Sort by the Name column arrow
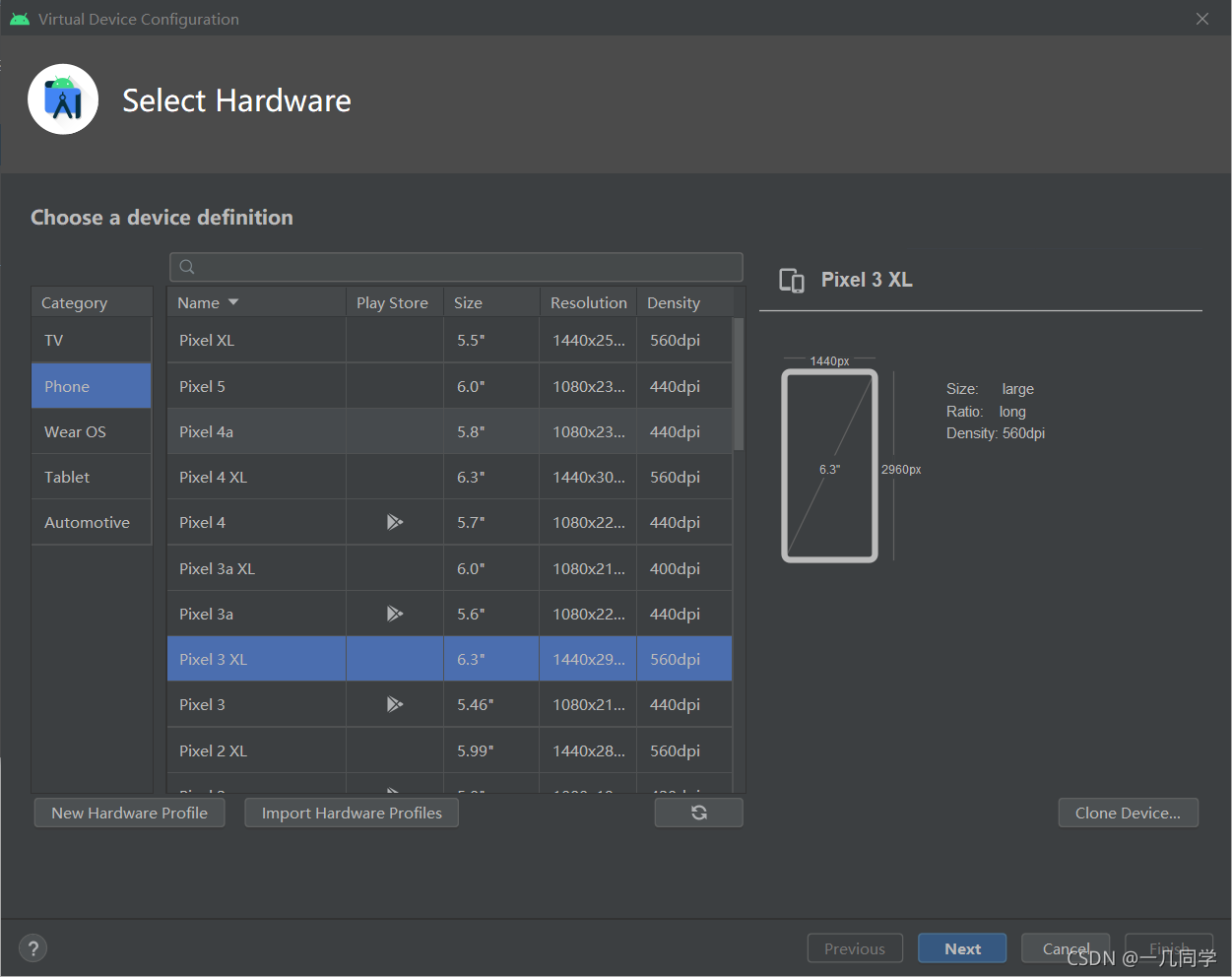This screenshot has height=977, width=1232. [233, 302]
